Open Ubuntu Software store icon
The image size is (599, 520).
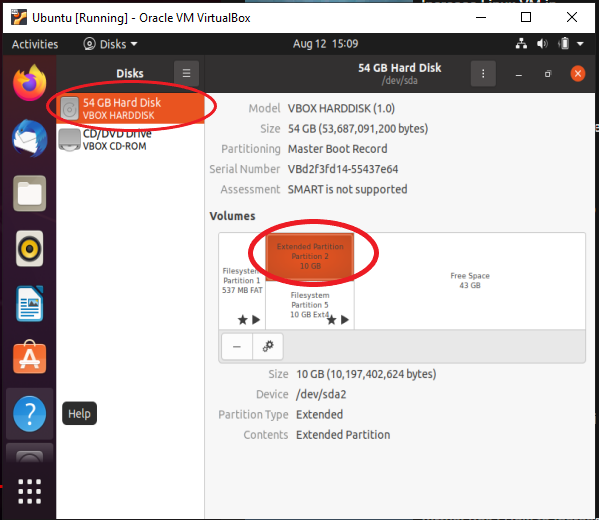click(x=29, y=358)
